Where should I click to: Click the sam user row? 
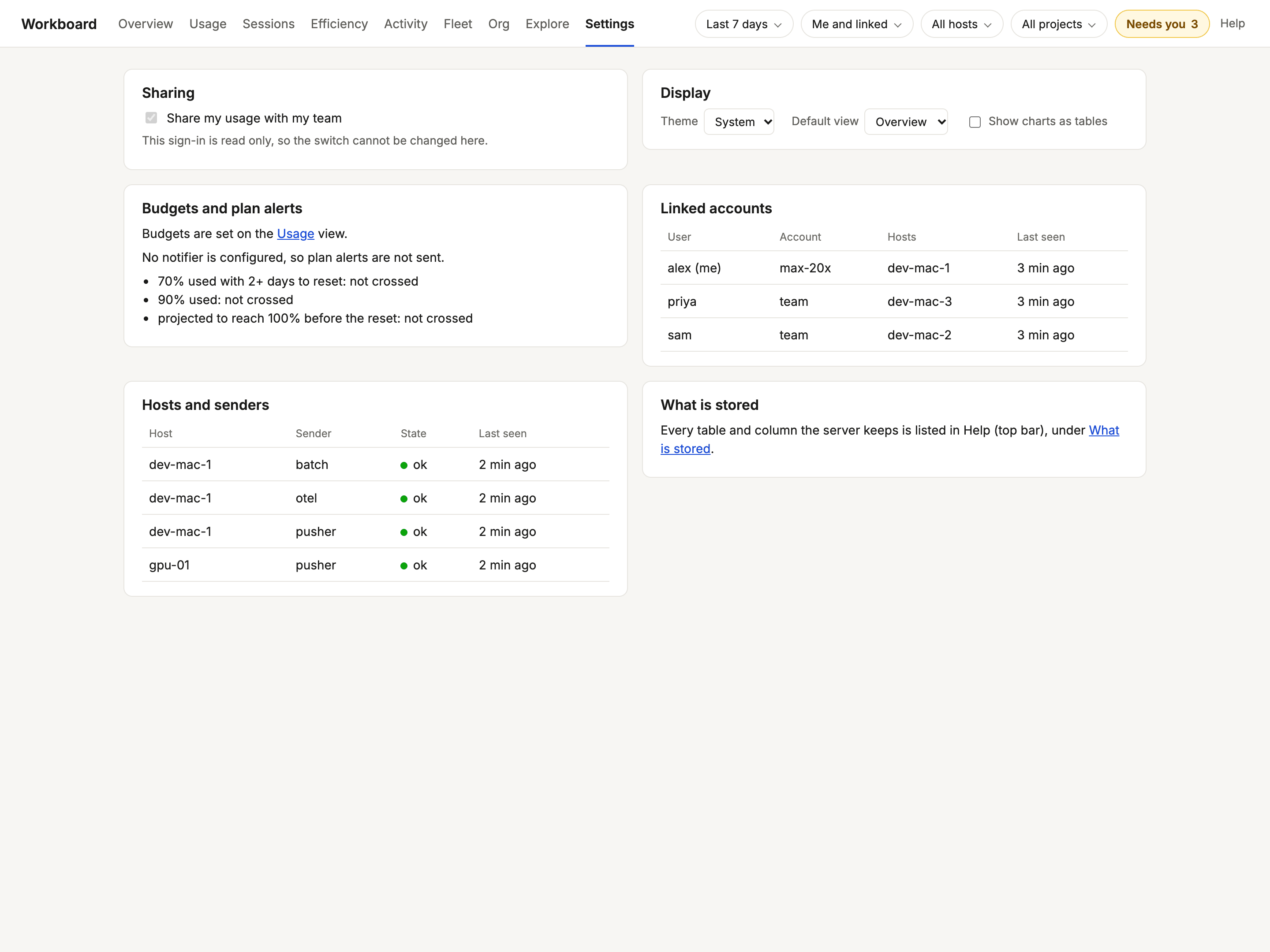894,335
